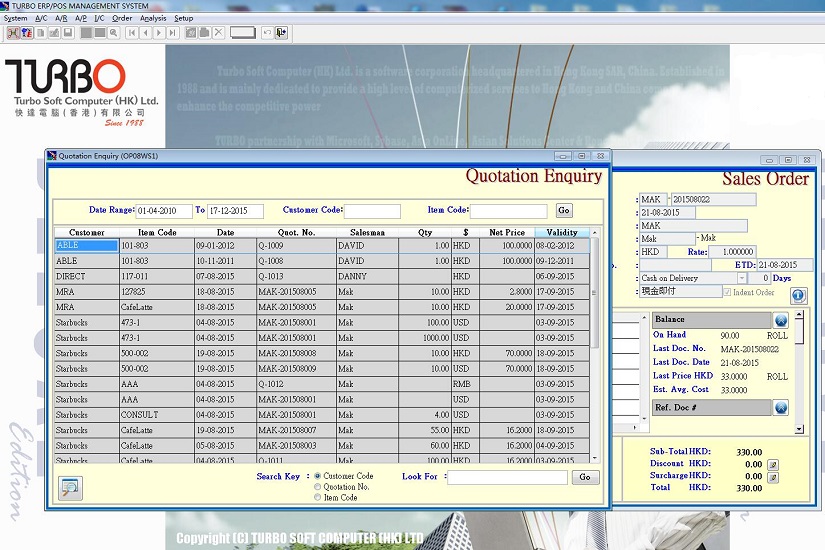Screen dimensions: 825x550
Task: Click the magnifier search toolbar icon
Action: 113,33
